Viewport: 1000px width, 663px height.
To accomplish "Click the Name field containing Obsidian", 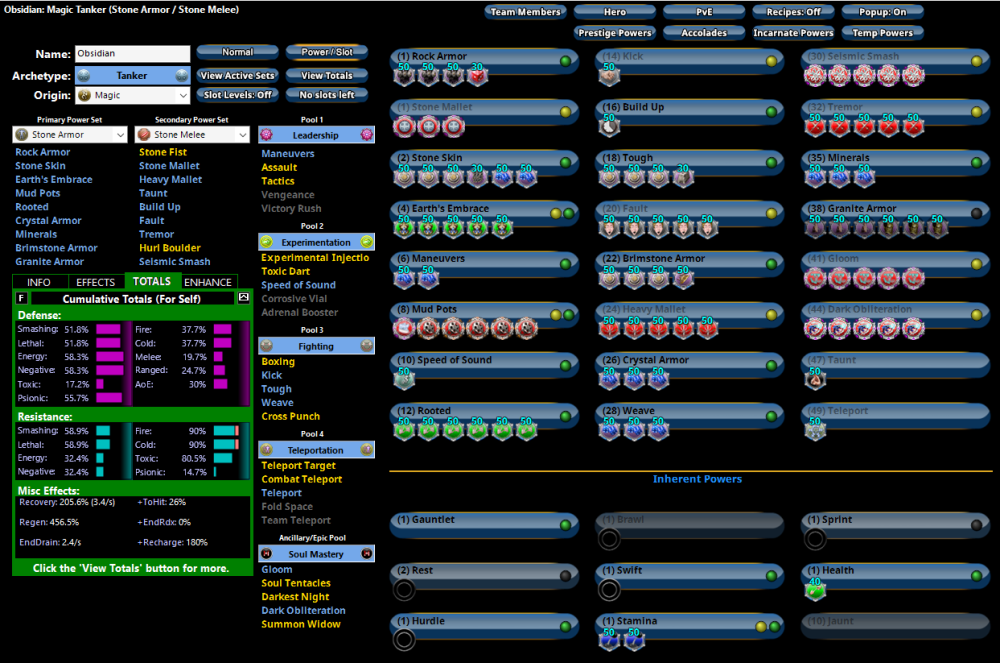I will point(132,54).
